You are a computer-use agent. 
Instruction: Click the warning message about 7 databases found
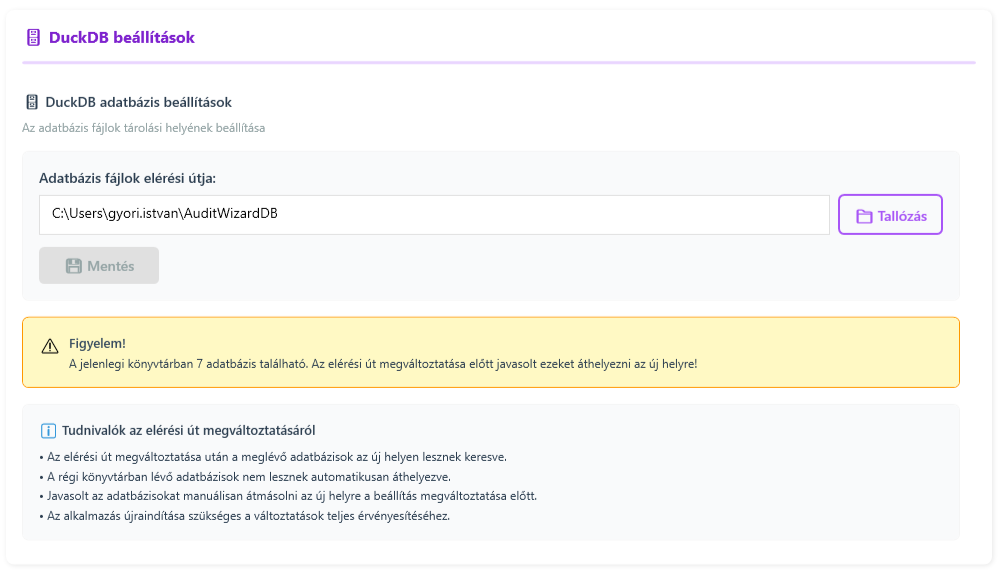382,363
